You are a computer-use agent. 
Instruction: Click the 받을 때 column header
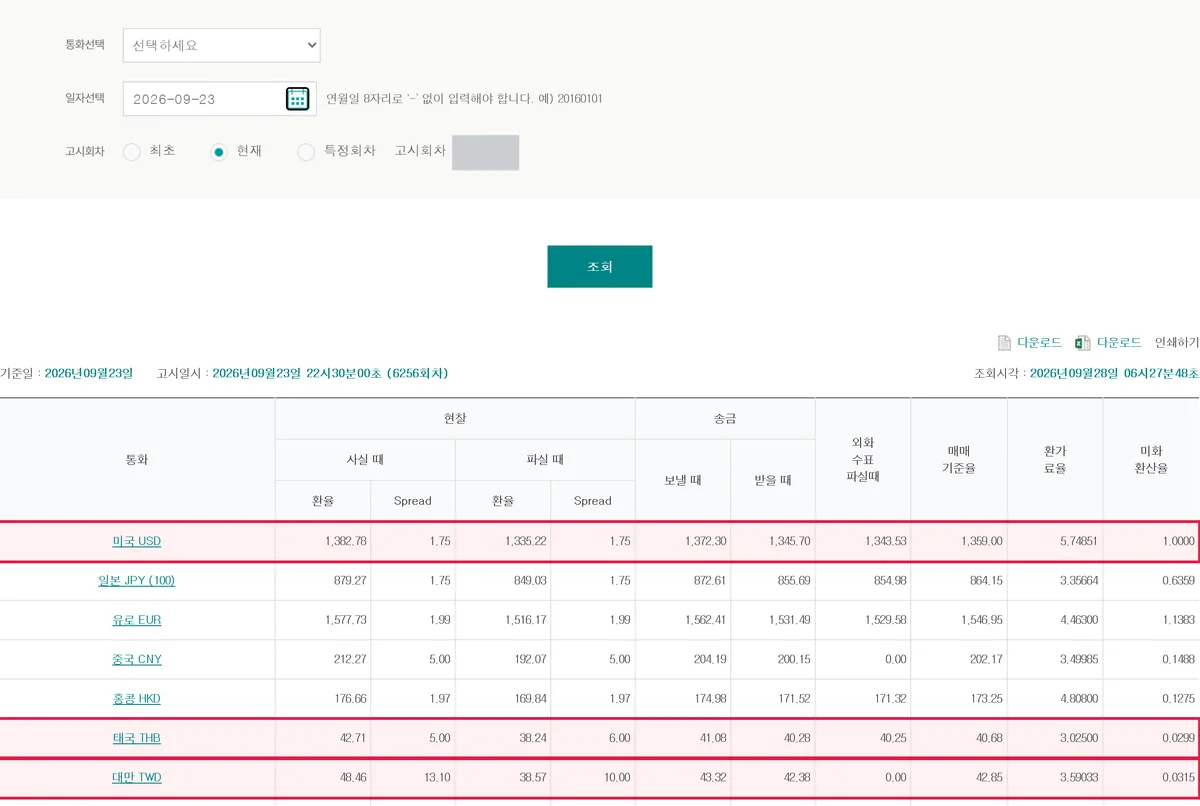coord(773,480)
